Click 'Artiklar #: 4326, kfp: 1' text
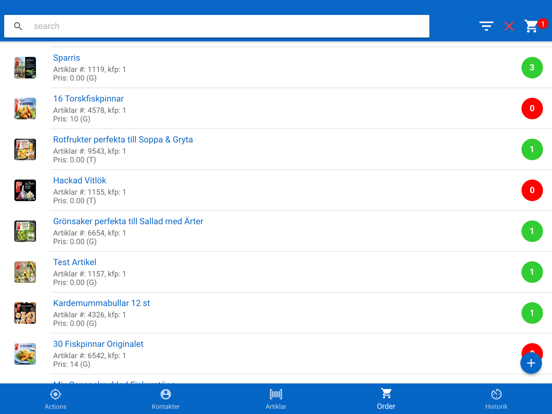Image resolution: width=552 pixels, height=414 pixels. point(89,314)
